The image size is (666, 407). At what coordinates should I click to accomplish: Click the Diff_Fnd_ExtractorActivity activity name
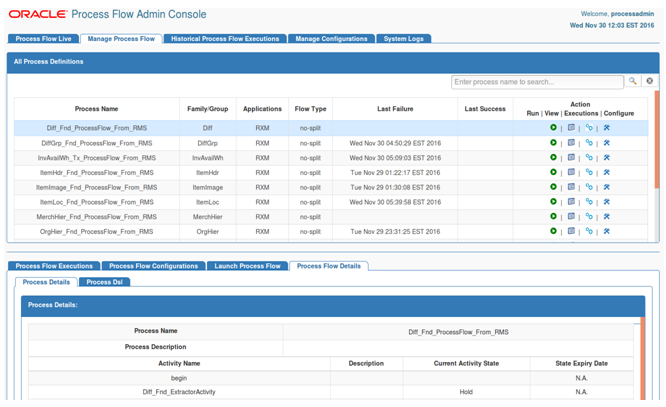click(x=179, y=392)
